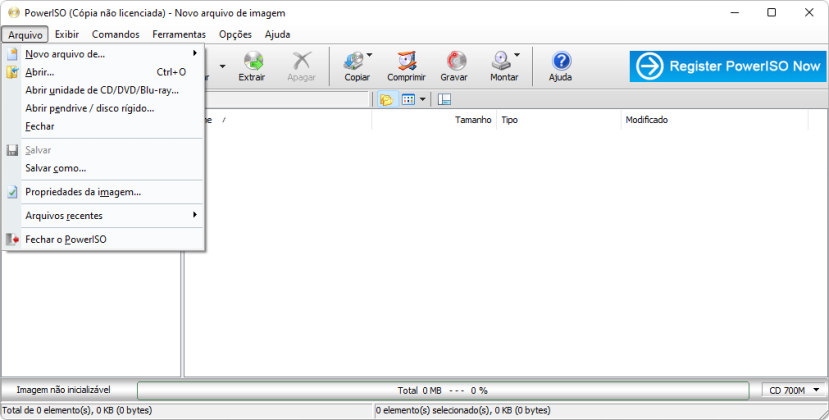
Task: Click the Apagar toolbar icon
Action: click(x=302, y=61)
